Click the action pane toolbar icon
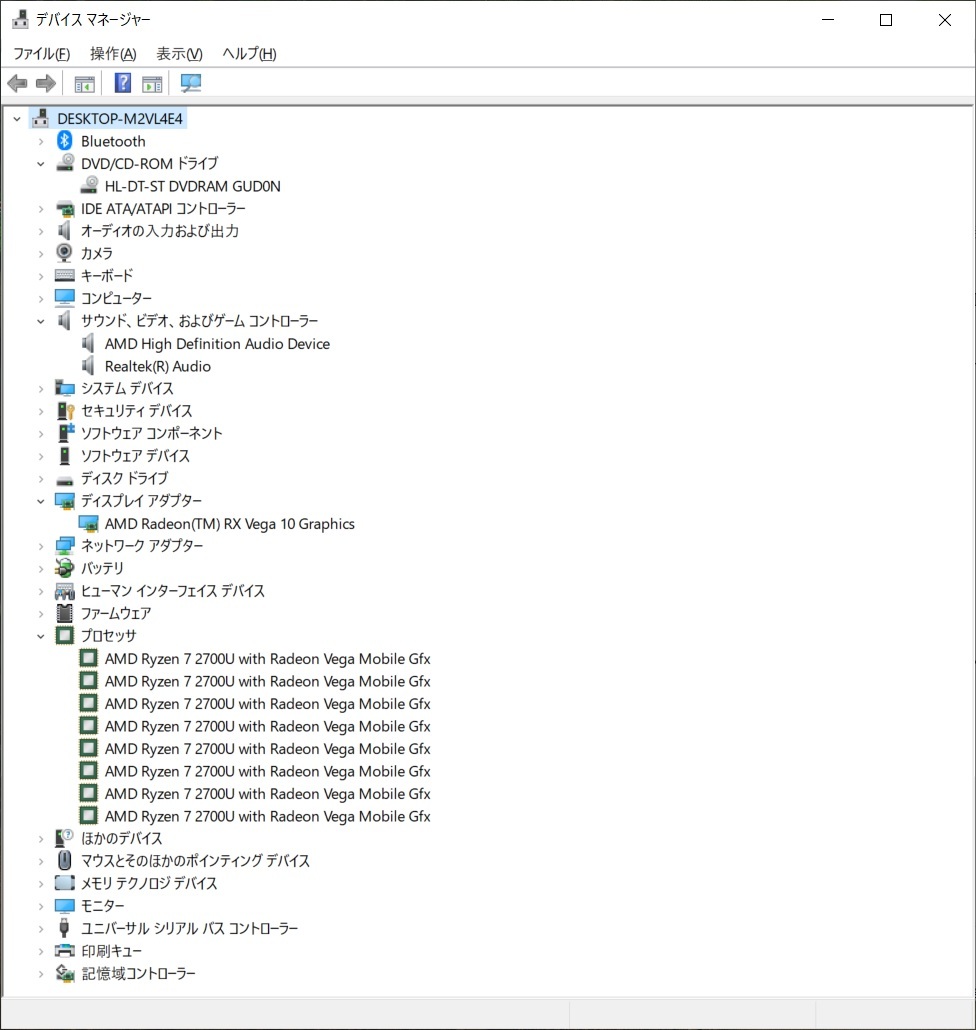The image size is (976, 1030). click(x=152, y=83)
